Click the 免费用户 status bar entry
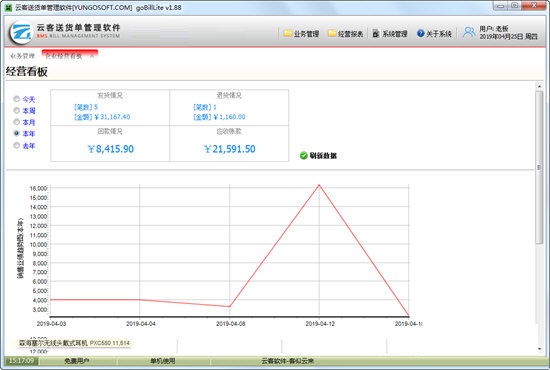 (x=76, y=361)
